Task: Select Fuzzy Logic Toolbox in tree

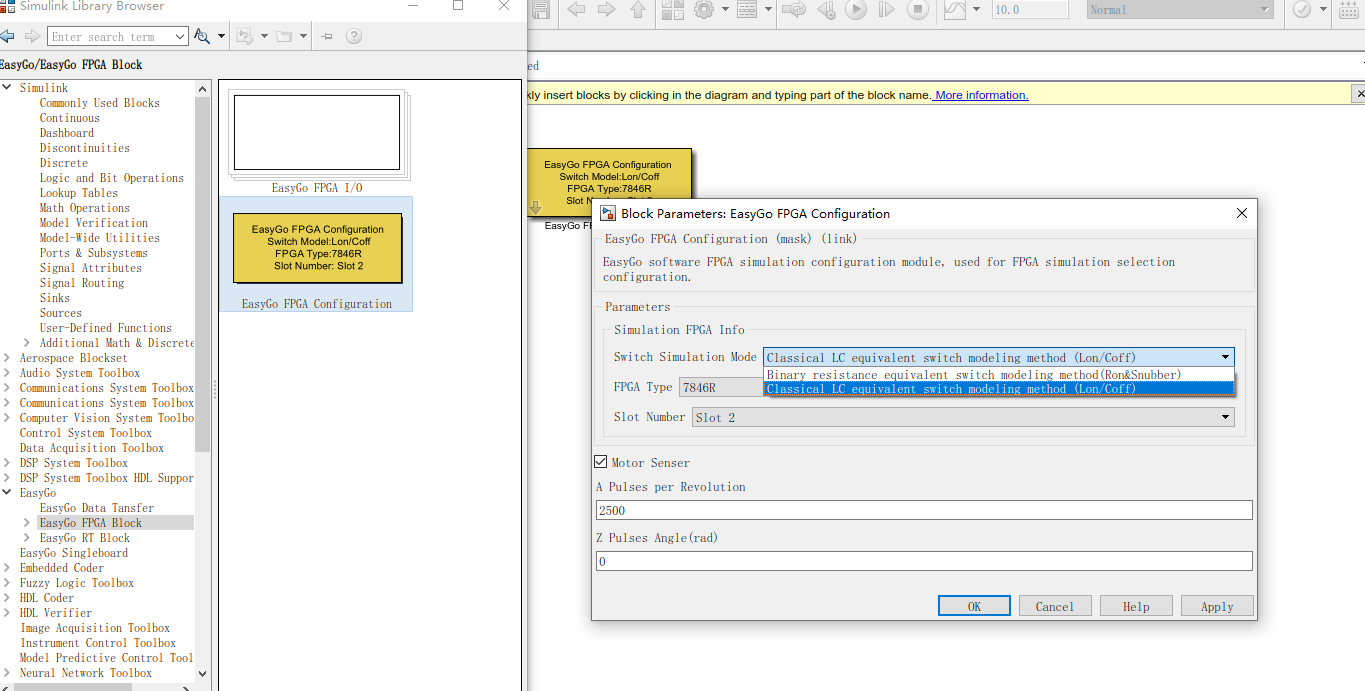Action: [76, 583]
